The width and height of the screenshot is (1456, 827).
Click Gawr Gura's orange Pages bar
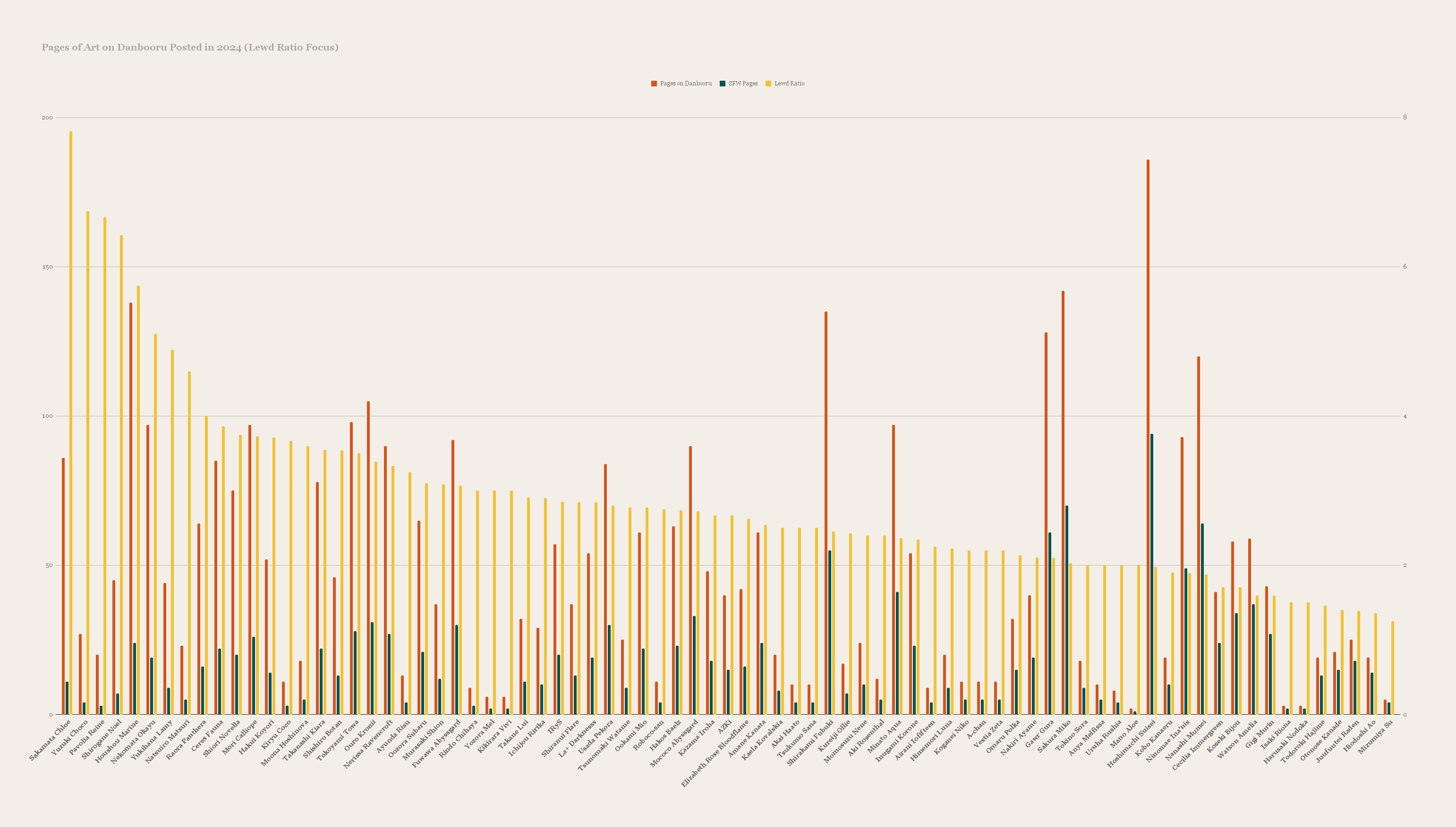1046,523
